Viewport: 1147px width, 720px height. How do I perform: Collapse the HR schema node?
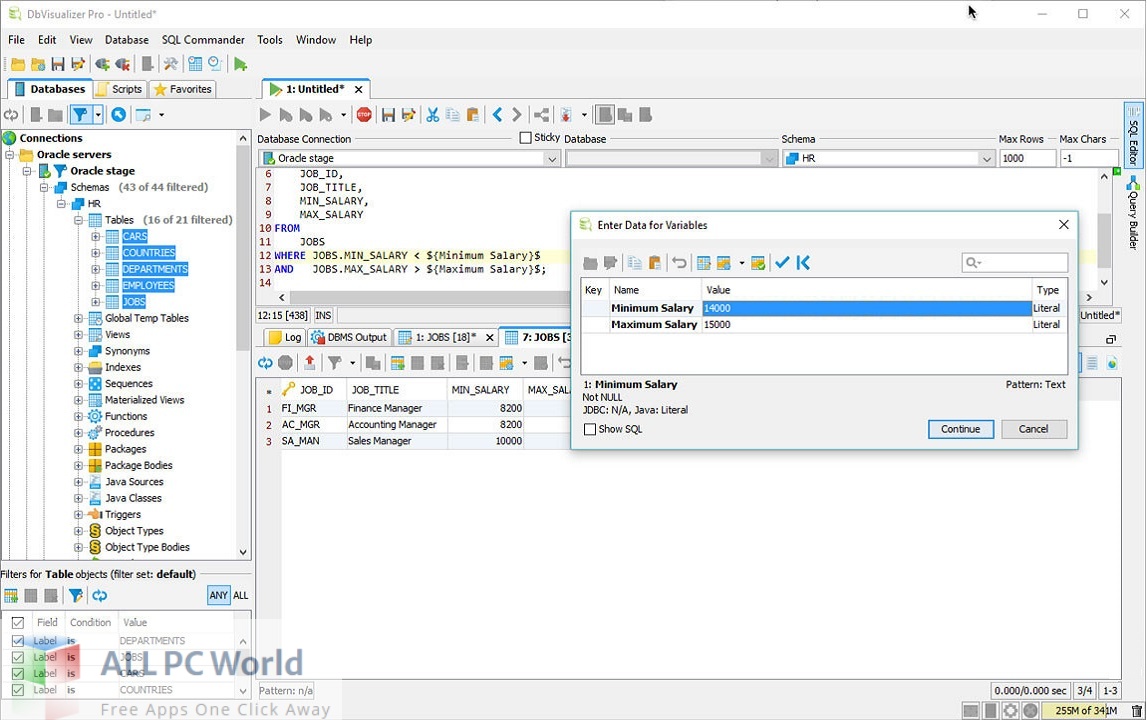tap(61, 203)
